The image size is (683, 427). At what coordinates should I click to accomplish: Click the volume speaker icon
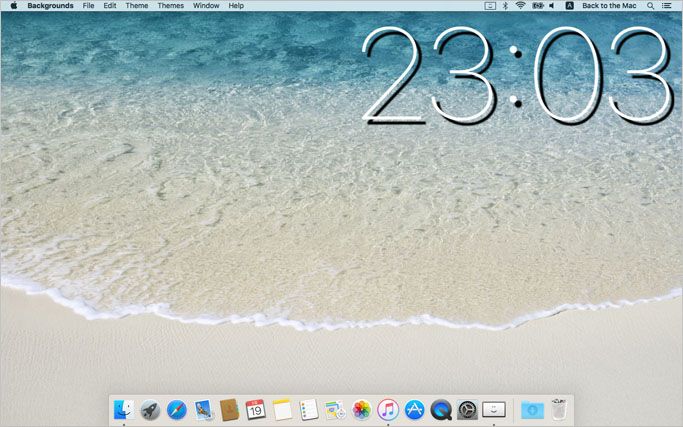click(552, 6)
